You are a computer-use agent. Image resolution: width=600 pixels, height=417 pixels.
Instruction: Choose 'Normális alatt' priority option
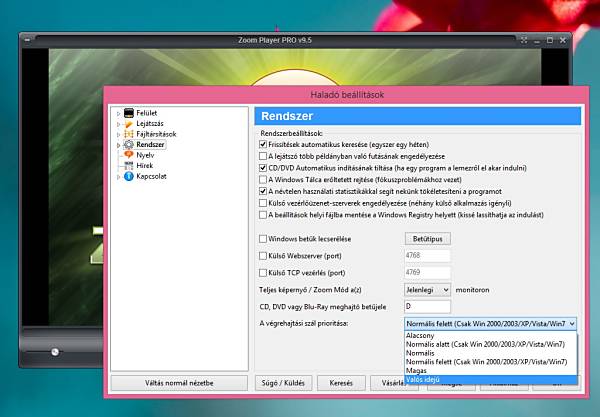(491, 344)
